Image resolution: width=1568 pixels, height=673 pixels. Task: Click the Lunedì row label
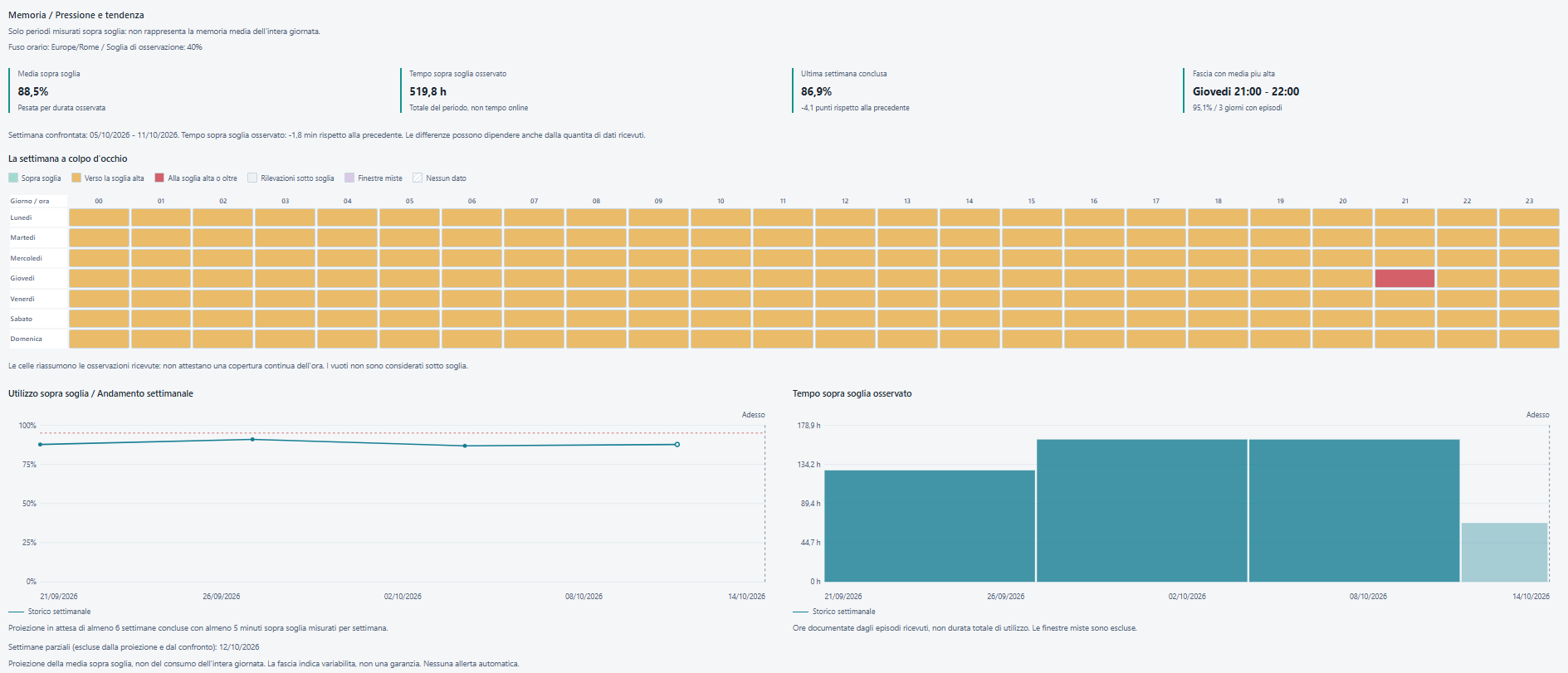(21, 217)
